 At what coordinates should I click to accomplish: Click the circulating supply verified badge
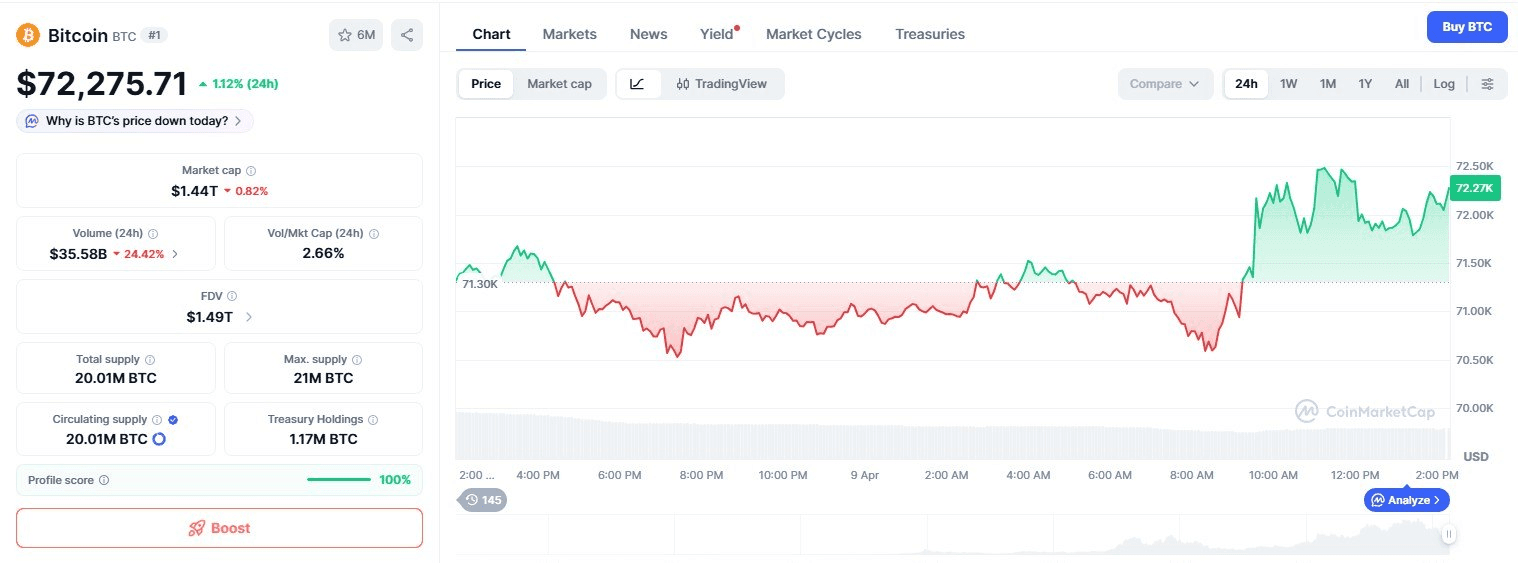click(x=173, y=420)
